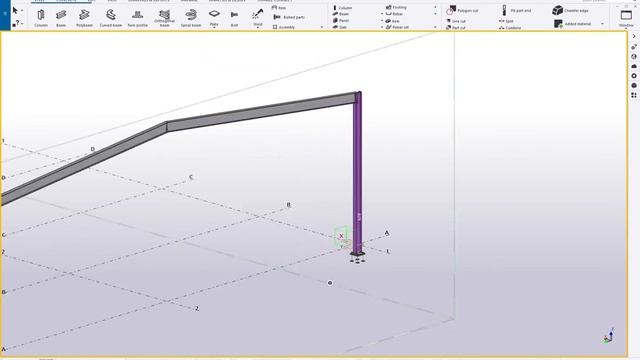Select the column base plate
Screen dimensions: 640x360
point(358,254)
